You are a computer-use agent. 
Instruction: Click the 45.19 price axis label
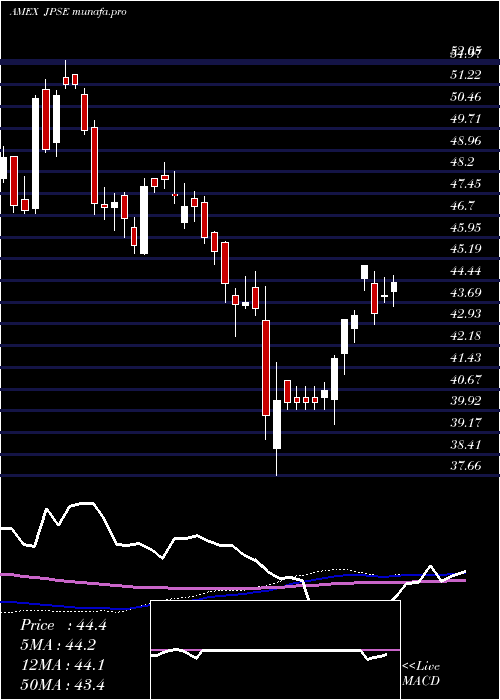[465, 249]
